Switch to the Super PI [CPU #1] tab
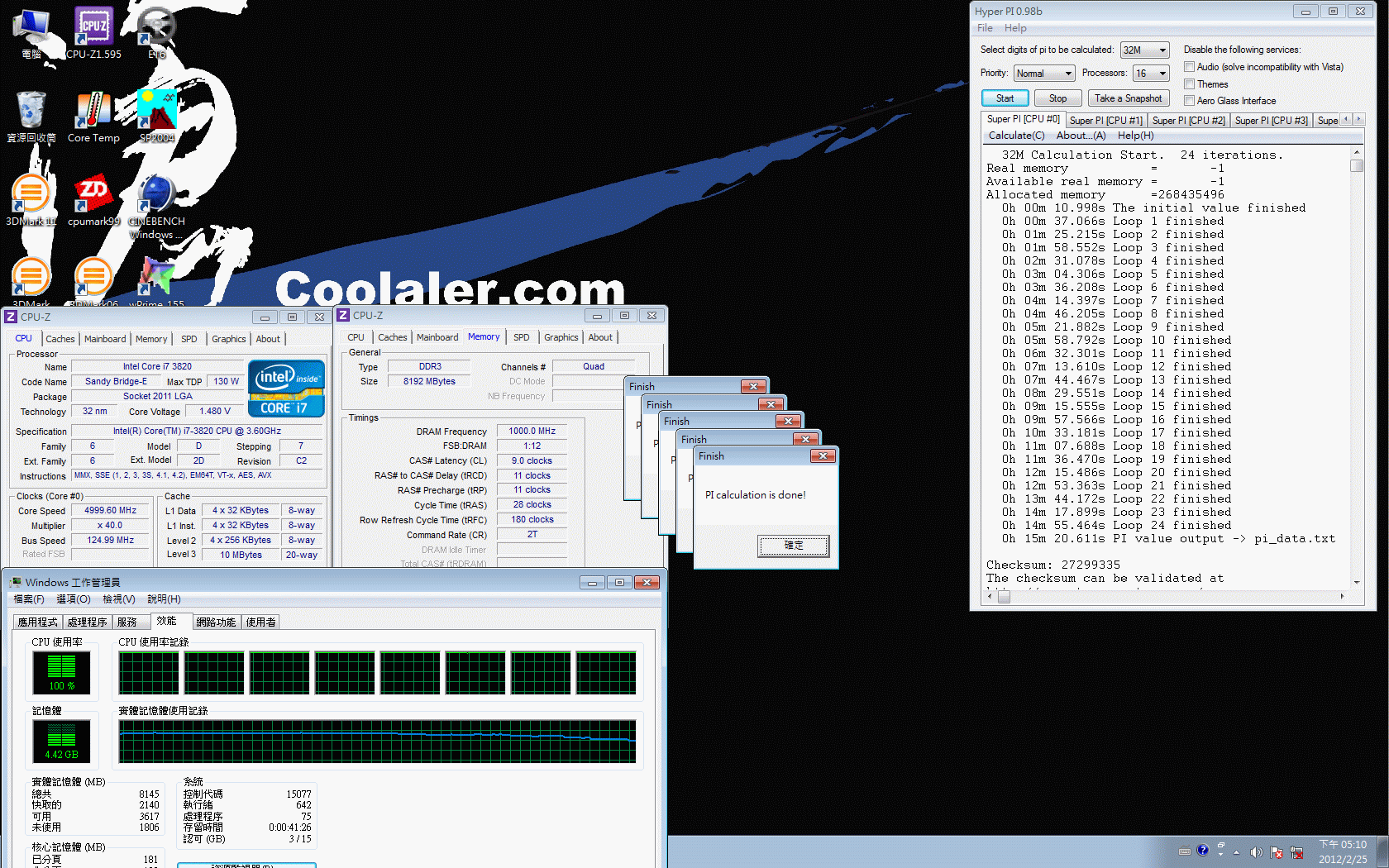This screenshot has height=868, width=1389. (1105, 121)
